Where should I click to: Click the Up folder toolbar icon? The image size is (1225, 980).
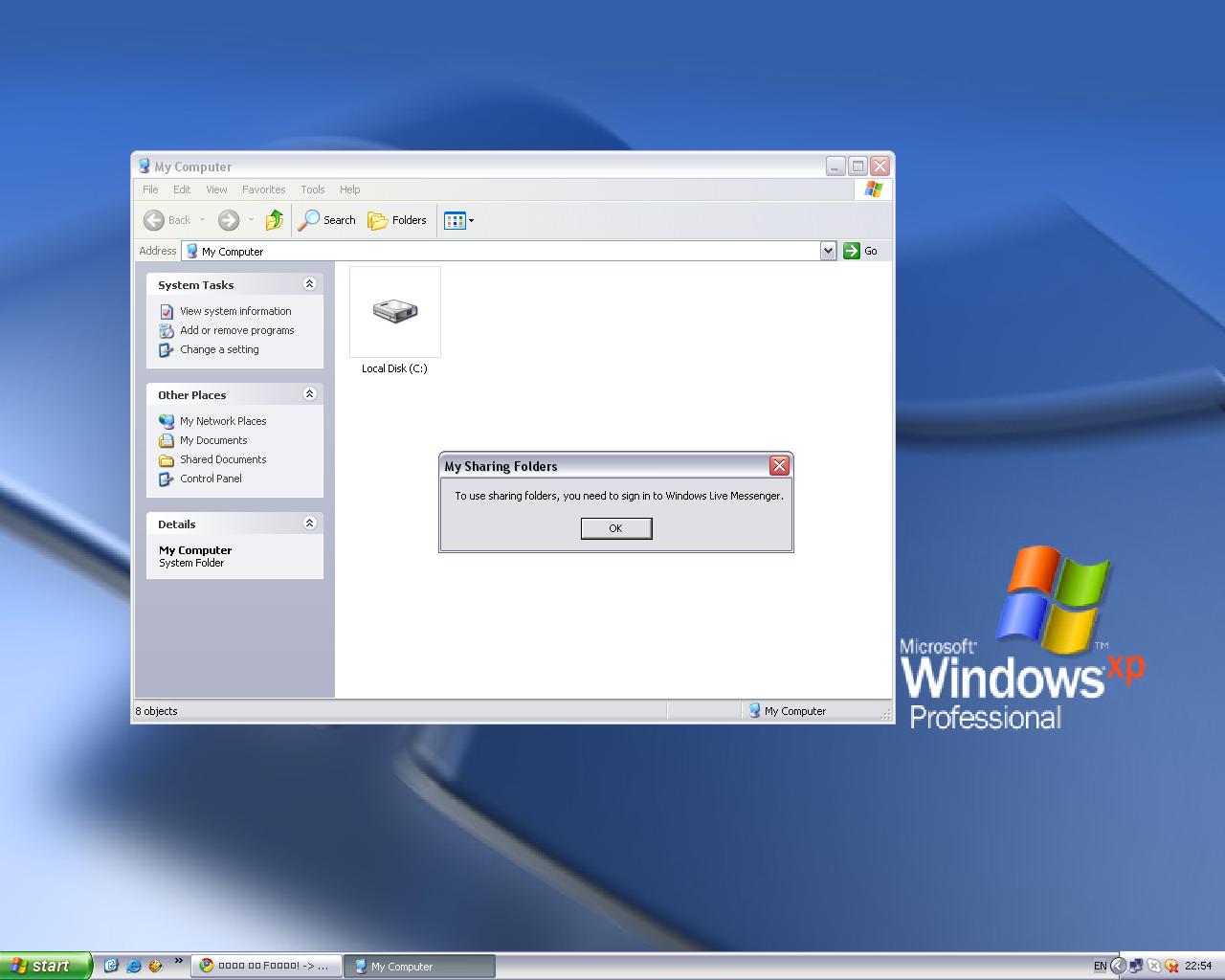pyautogui.click(x=275, y=220)
